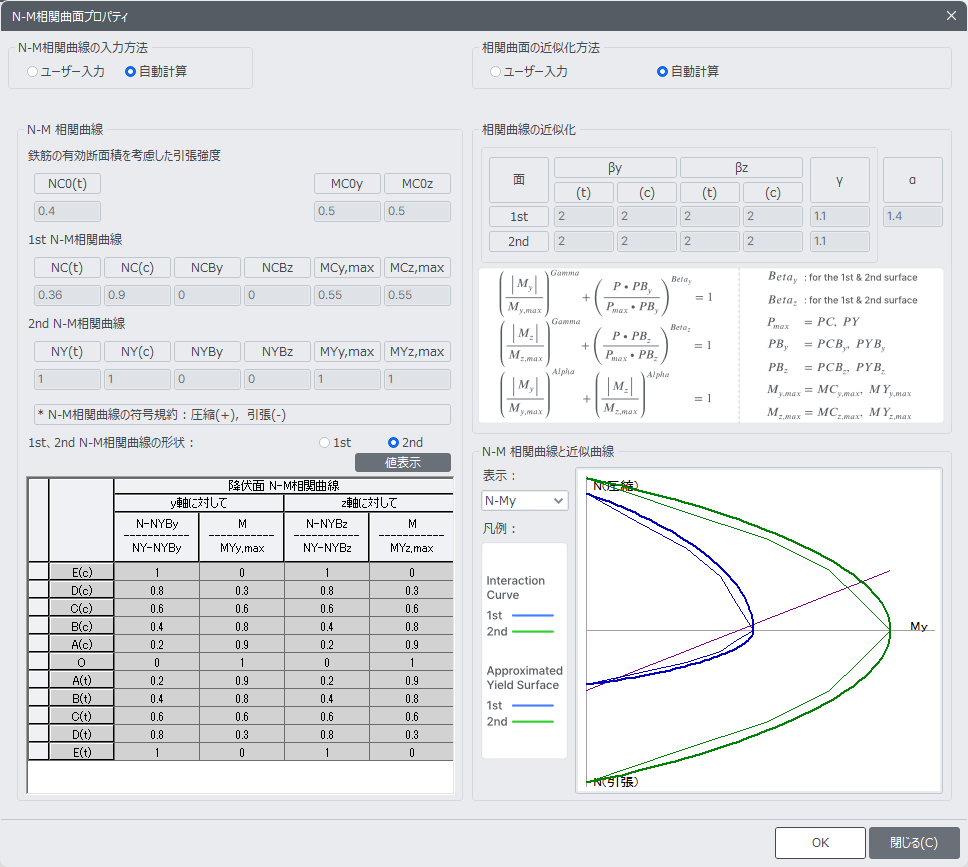968x867 pixels.
Task: Click the α value field 1.4
Action: click(x=912, y=216)
